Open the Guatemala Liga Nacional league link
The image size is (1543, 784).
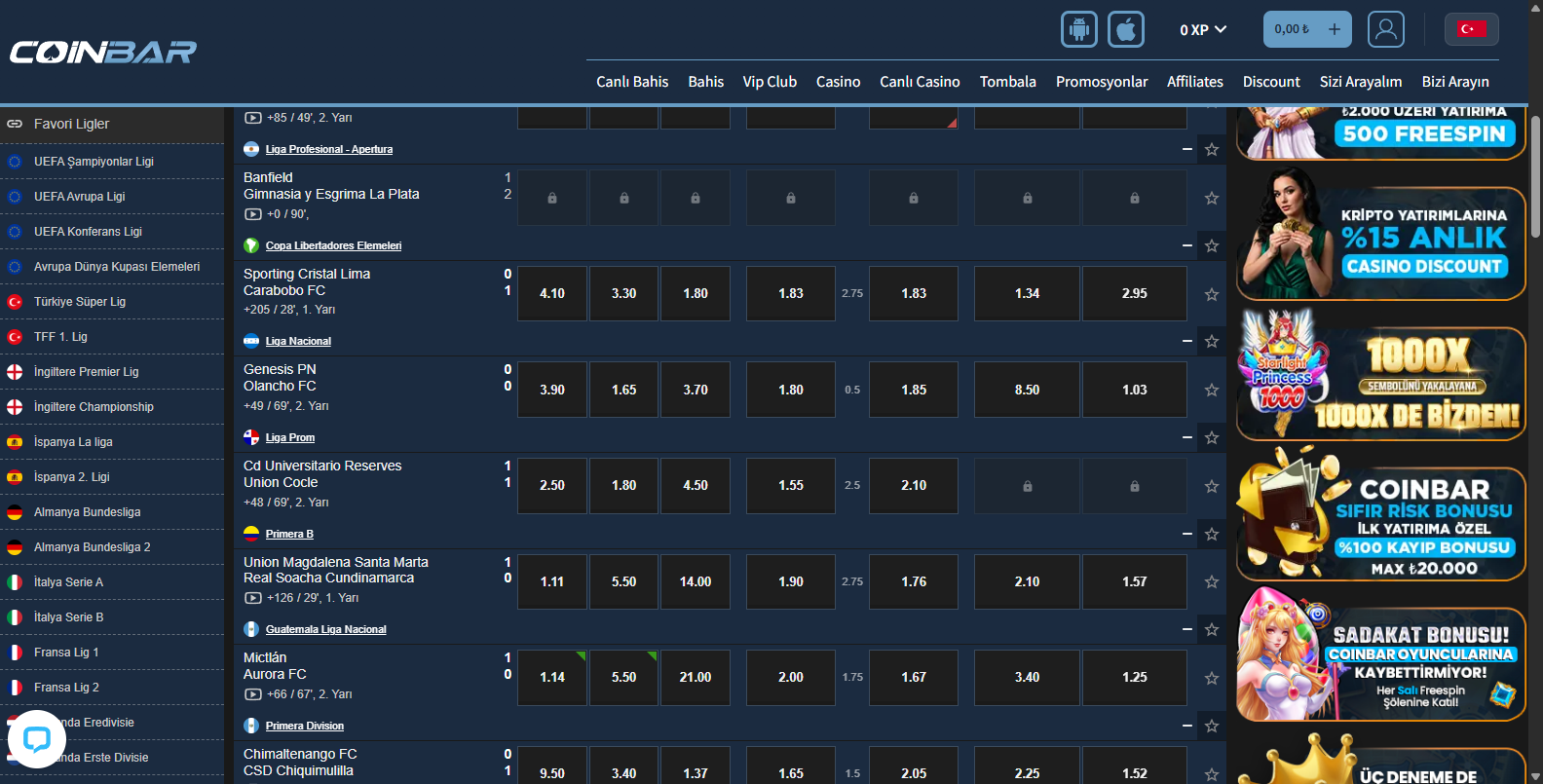325,630
